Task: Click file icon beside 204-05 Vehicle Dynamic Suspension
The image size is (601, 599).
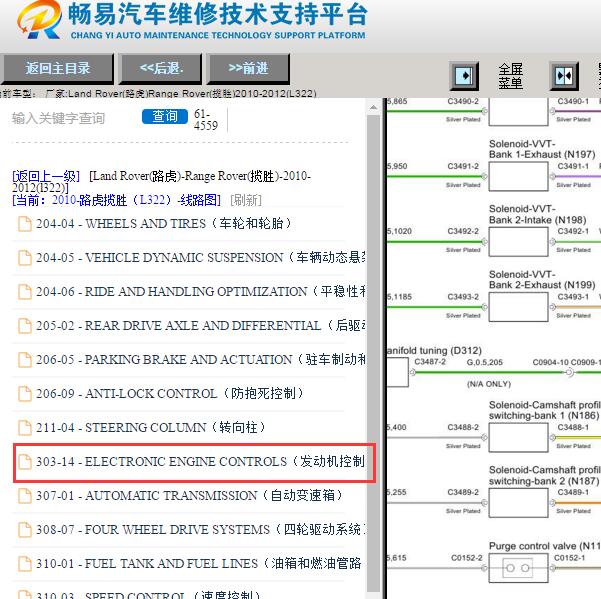Action: click(25, 258)
